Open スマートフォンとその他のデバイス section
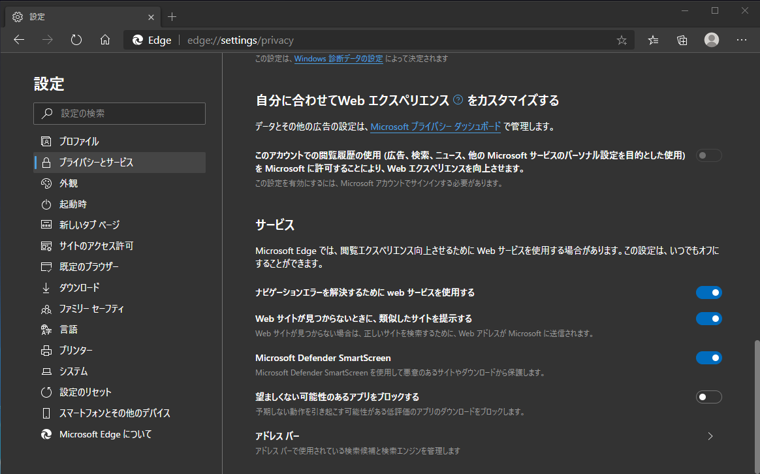The width and height of the screenshot is (760, 474). tap(119, 413)
